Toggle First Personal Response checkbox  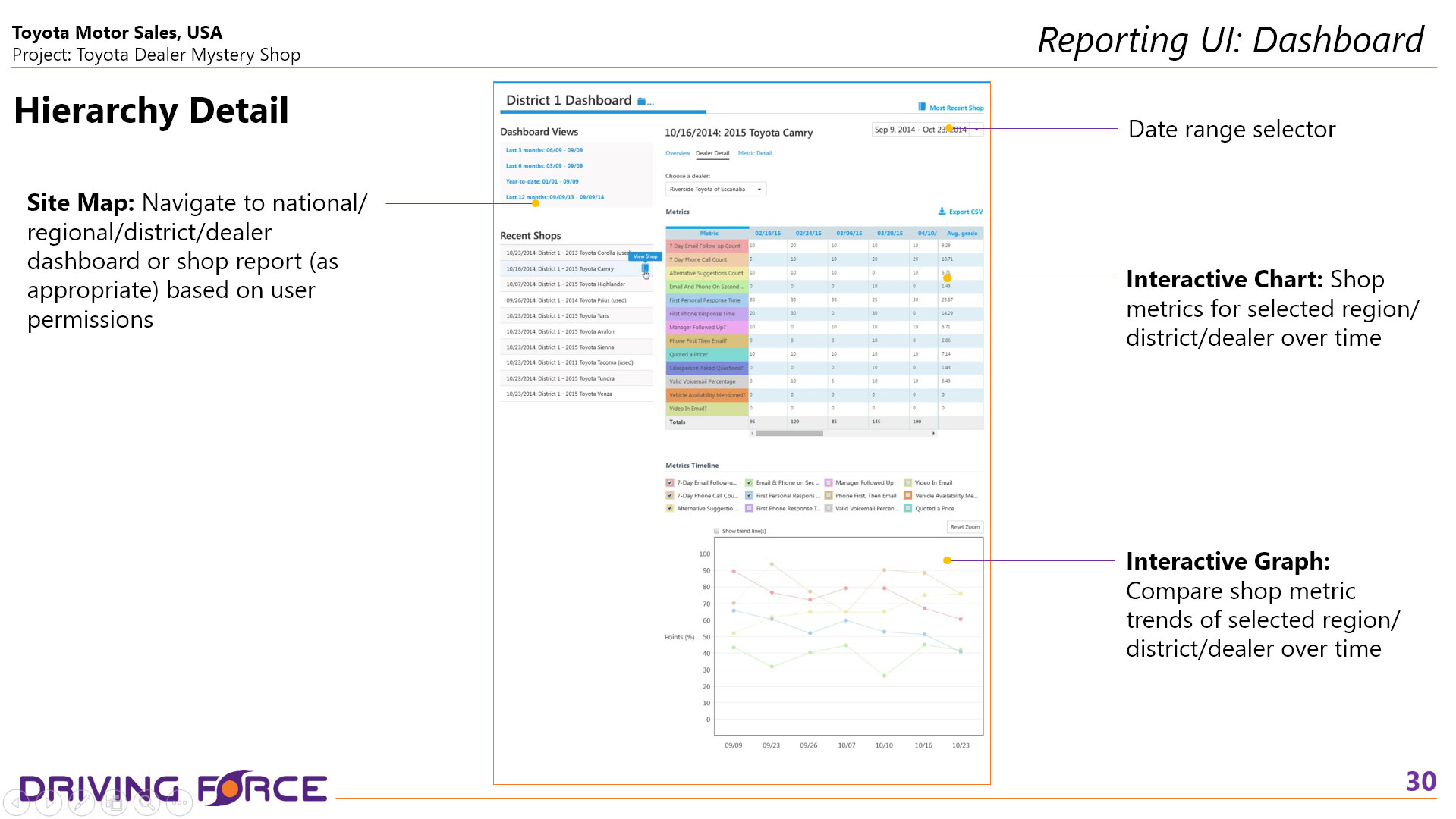click(750, 496)
